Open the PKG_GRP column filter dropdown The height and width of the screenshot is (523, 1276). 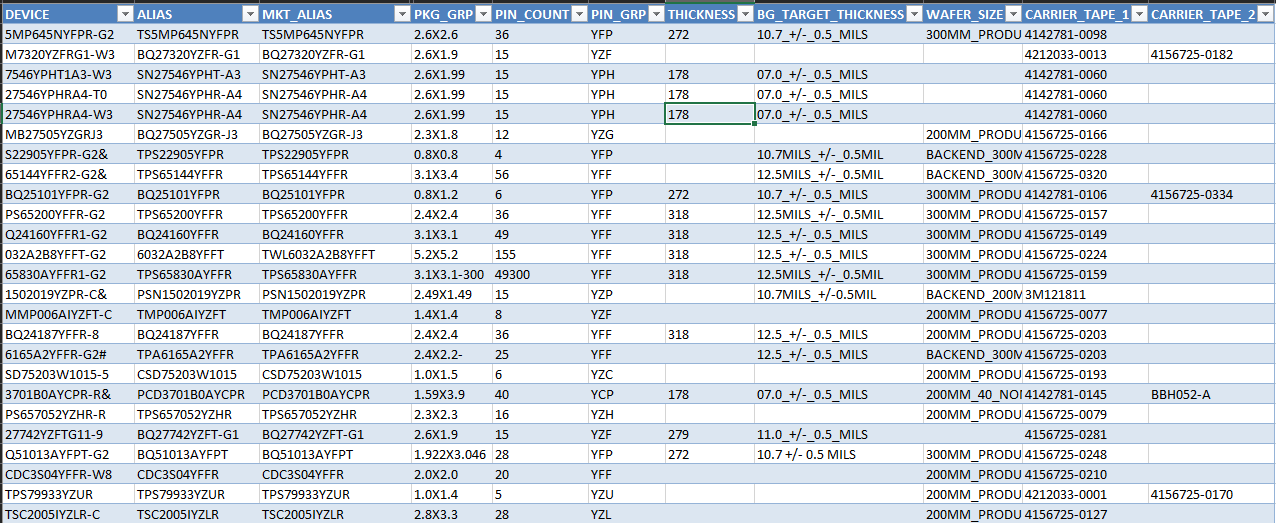coord(481,14)
